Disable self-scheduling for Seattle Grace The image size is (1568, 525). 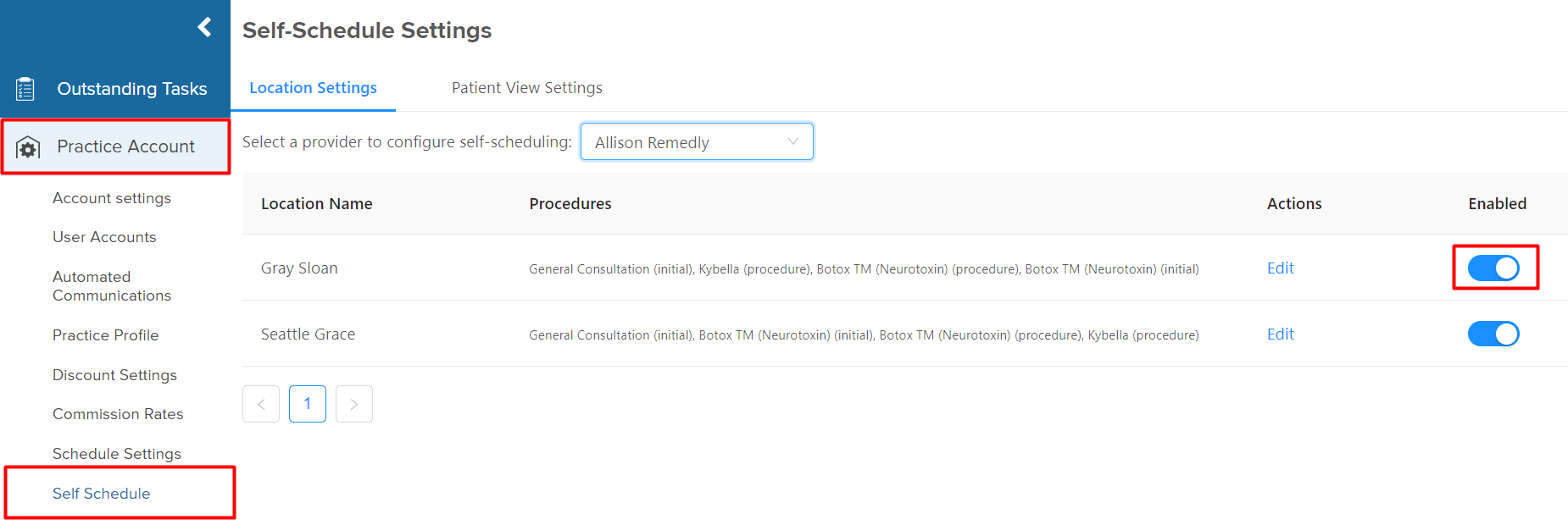tap(1493, 334)
